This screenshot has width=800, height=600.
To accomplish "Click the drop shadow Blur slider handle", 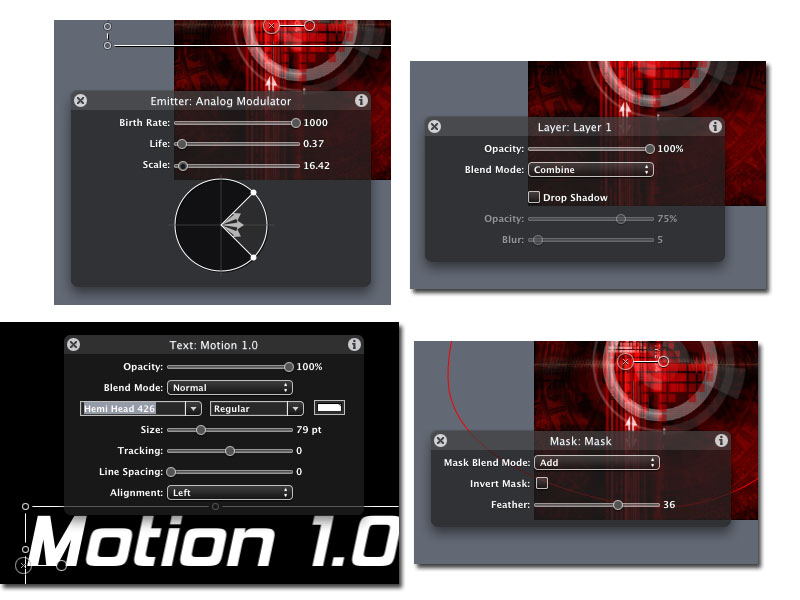I will coord(538,240).
